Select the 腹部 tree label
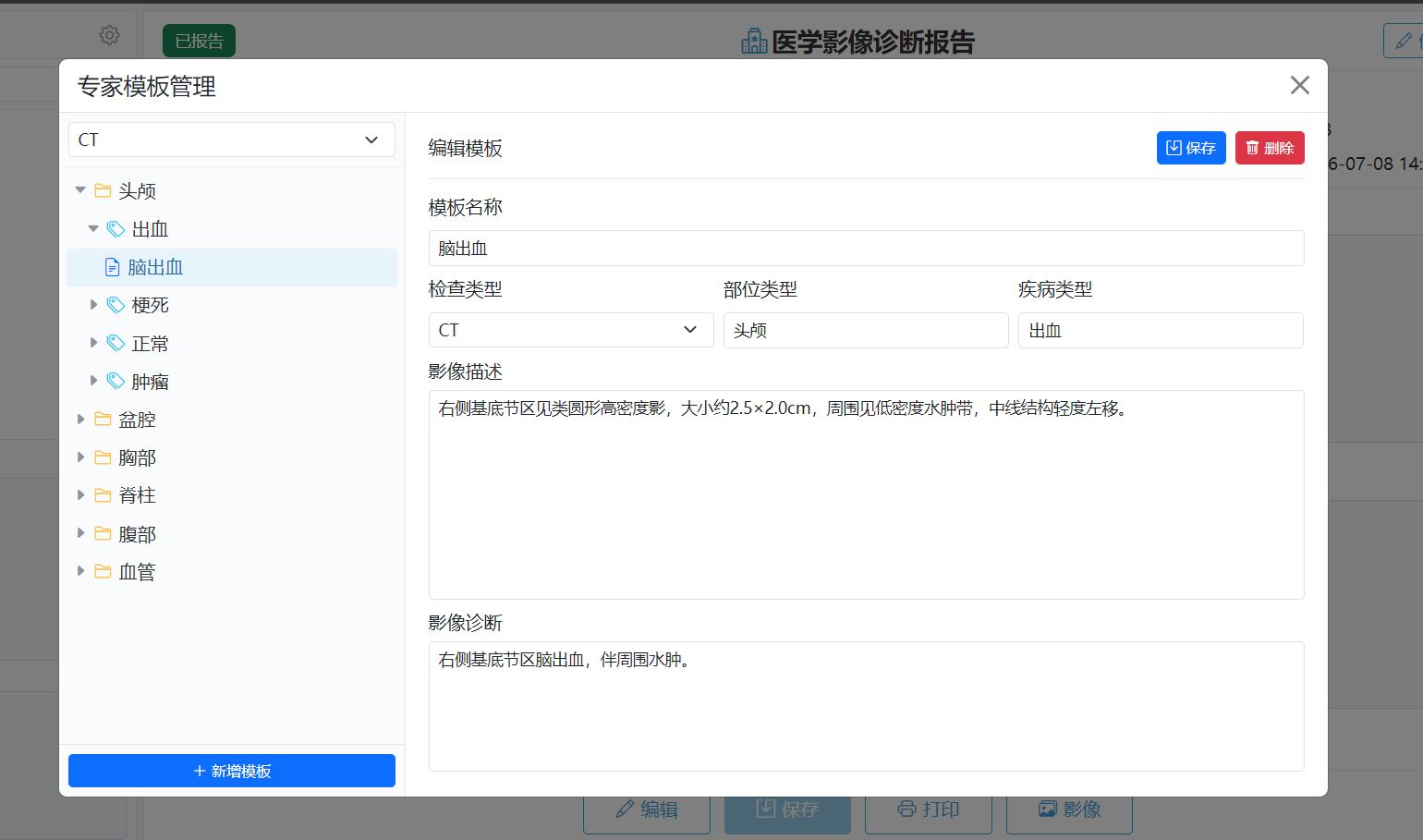This screenshot has height=840, width=1423. point(137,533)
